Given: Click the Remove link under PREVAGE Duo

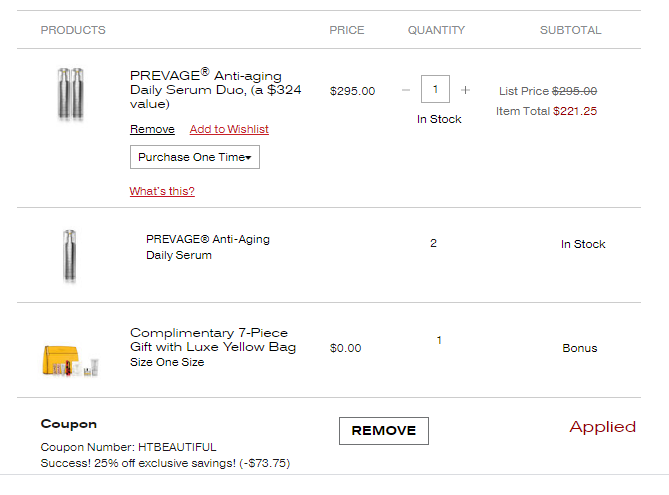Looking at the screenshot, I should [152, 129].
